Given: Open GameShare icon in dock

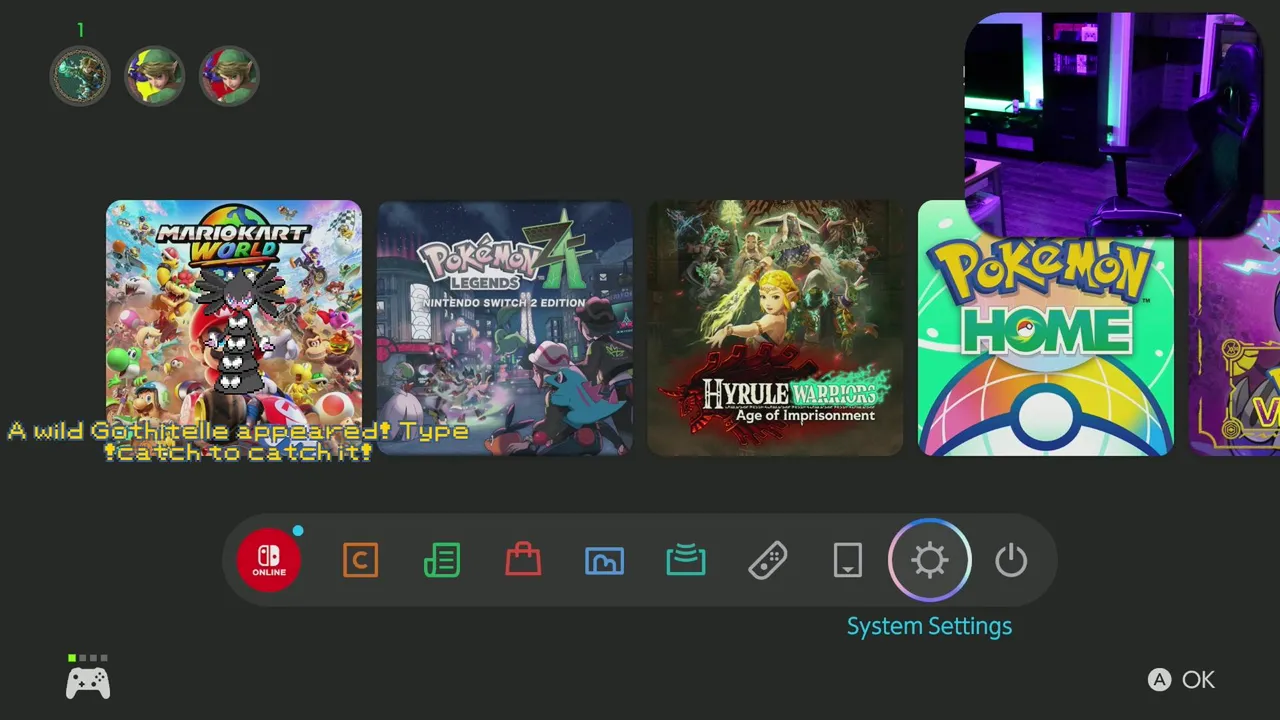Looking at the screenshot, I should [686, 560].
